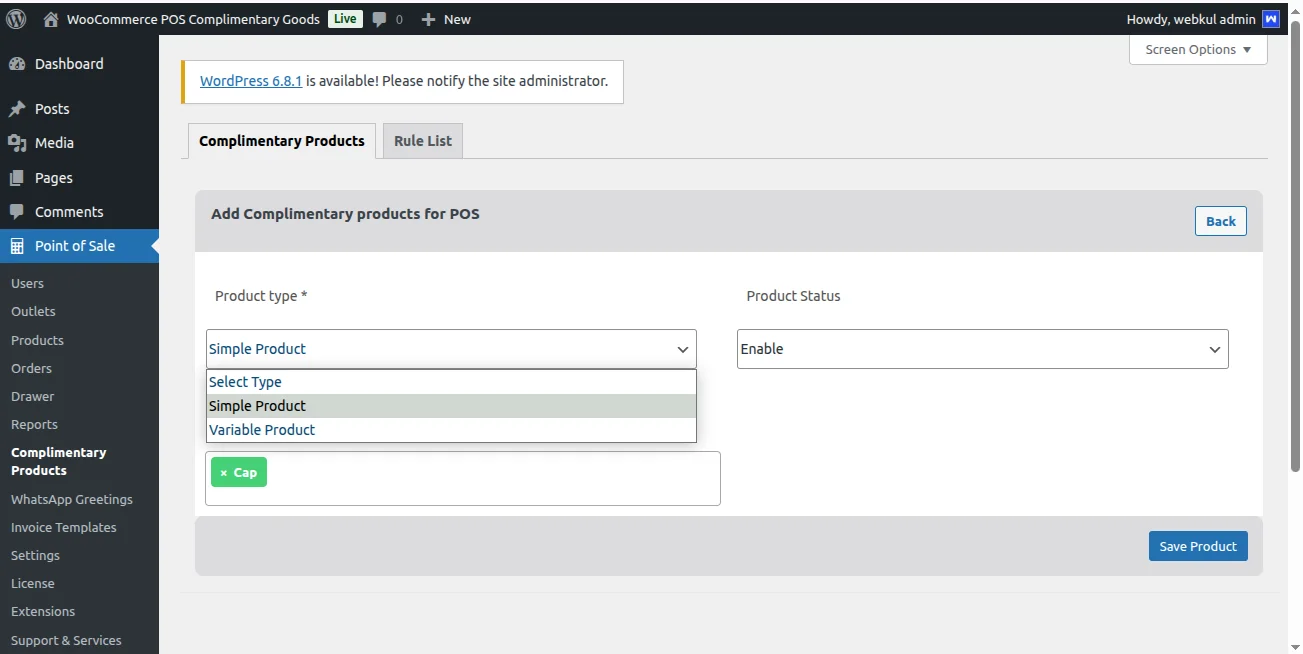
Task: Click the Pages icon in sidebar
Action: [x=17, y=178]
